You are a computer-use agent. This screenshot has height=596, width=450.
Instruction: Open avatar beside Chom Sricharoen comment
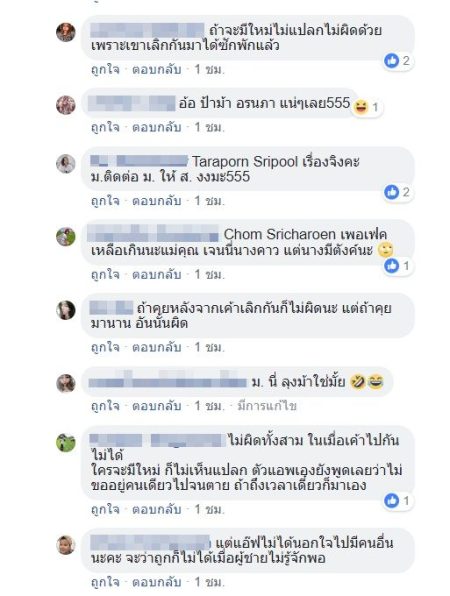(x=66, y=237)
